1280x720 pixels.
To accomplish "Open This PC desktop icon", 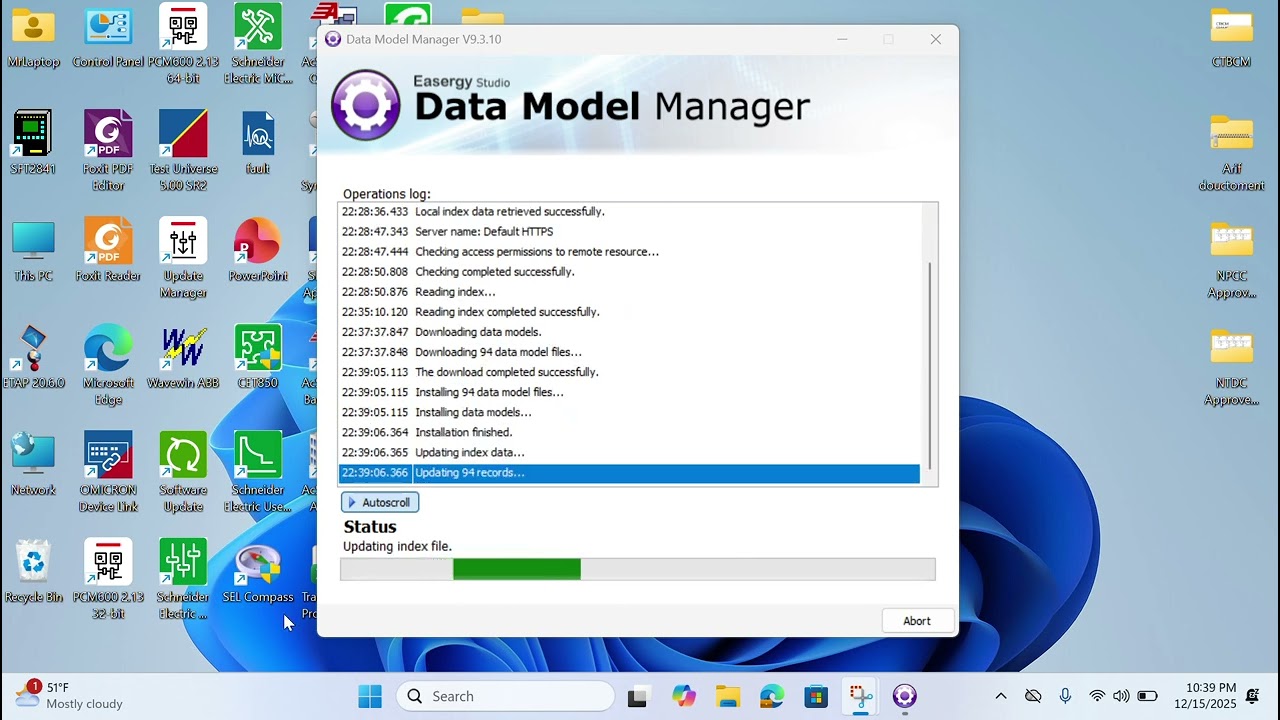I will pyautogui.click(x=33, y=252).
